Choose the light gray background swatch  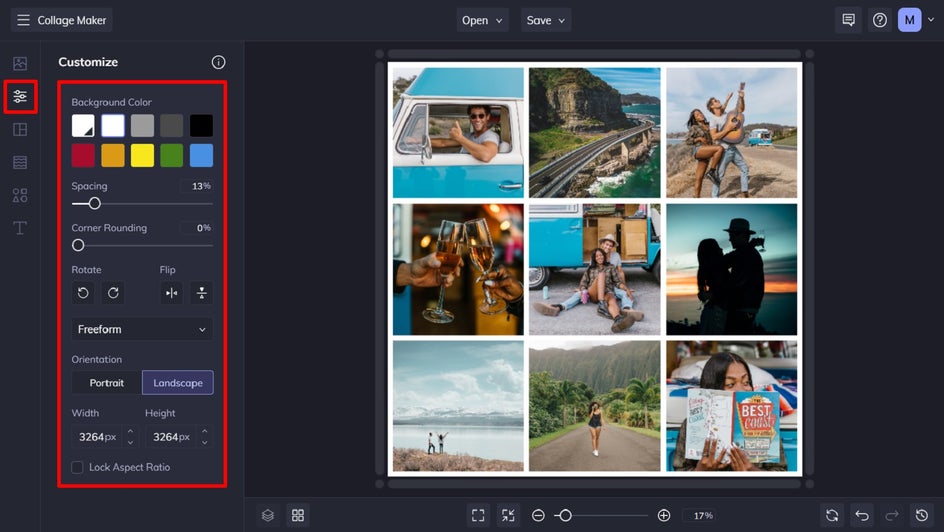tap(142, 126)
